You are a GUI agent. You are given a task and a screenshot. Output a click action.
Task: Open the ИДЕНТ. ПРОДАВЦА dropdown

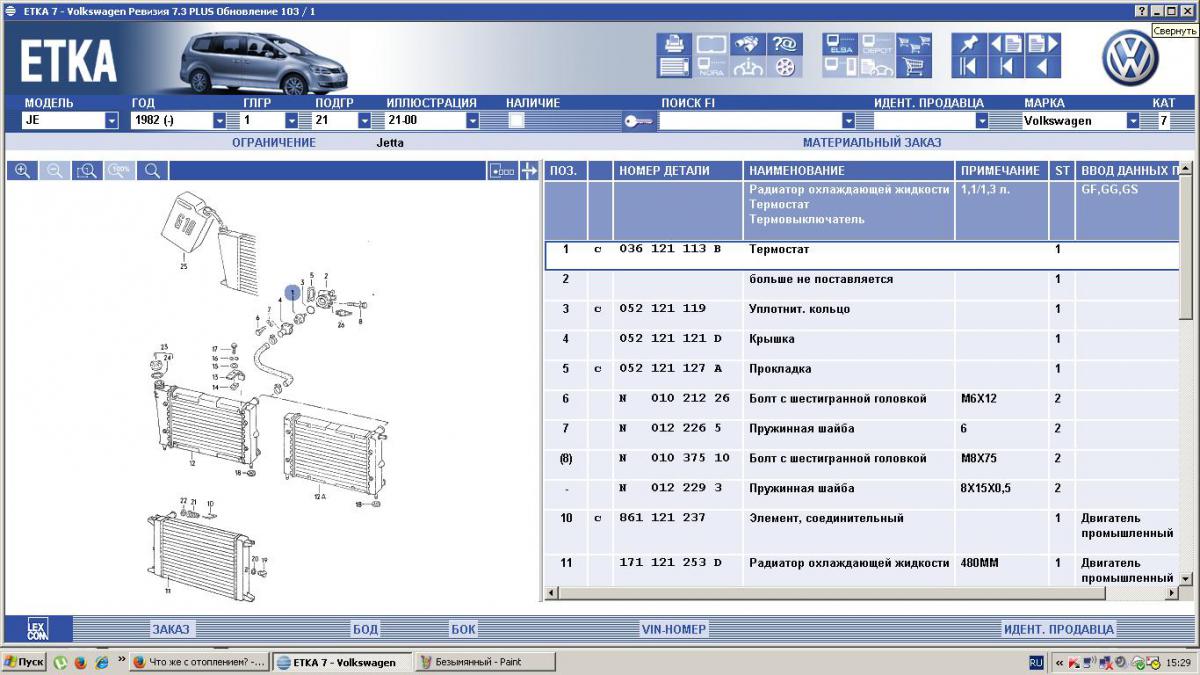(x=982, y=121)
